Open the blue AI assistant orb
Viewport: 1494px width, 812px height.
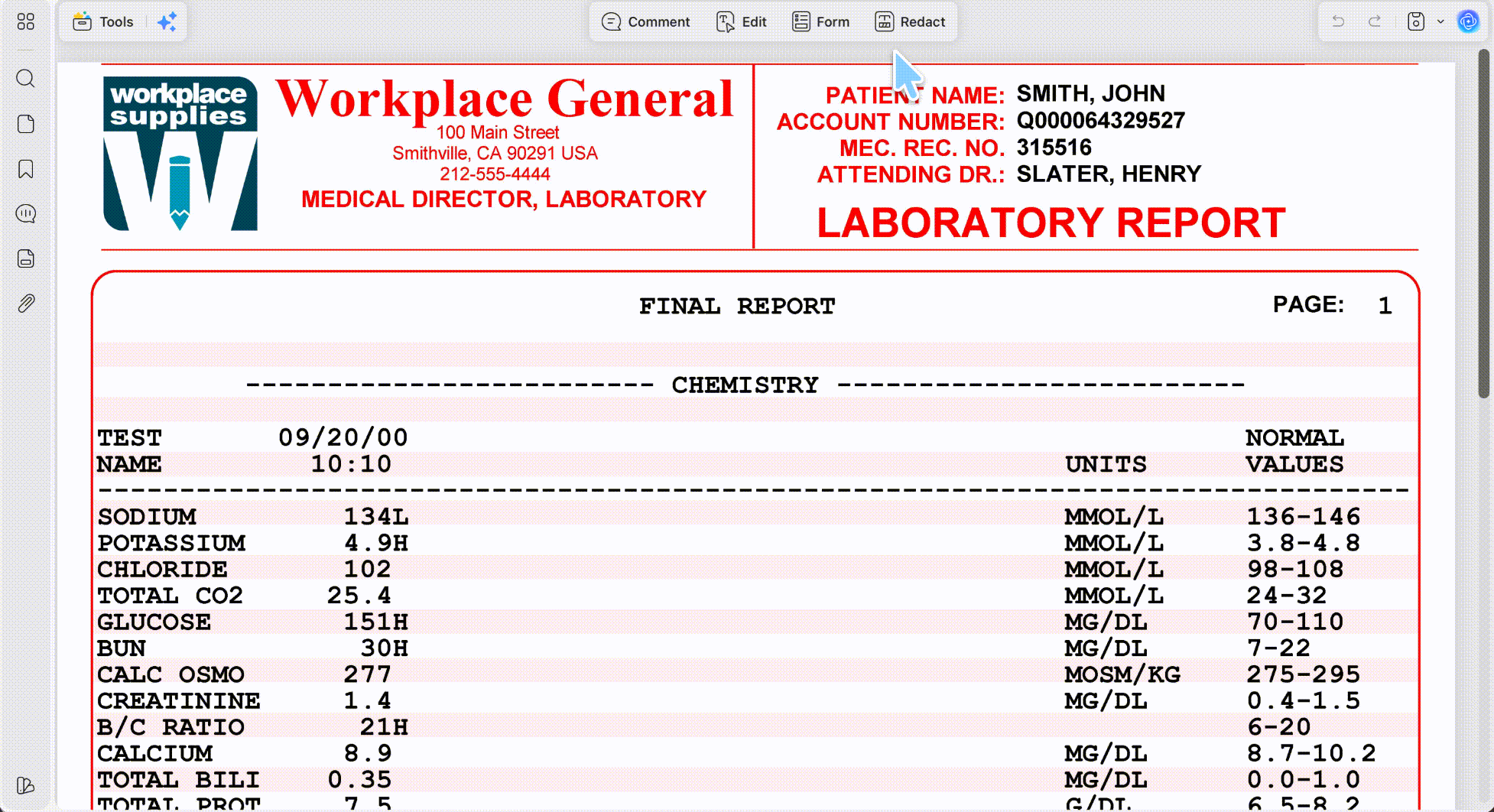tap(1468, 21)
